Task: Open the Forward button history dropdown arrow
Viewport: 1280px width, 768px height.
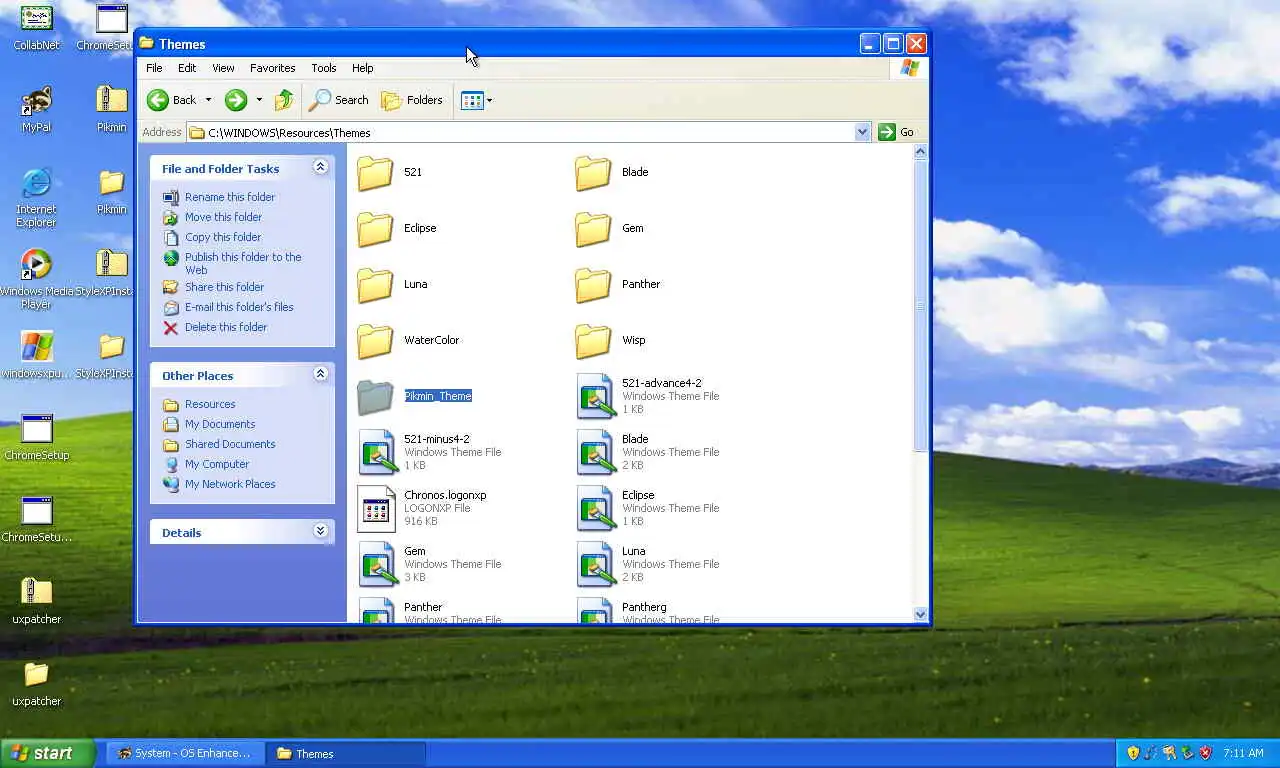Action: [259, 100]
